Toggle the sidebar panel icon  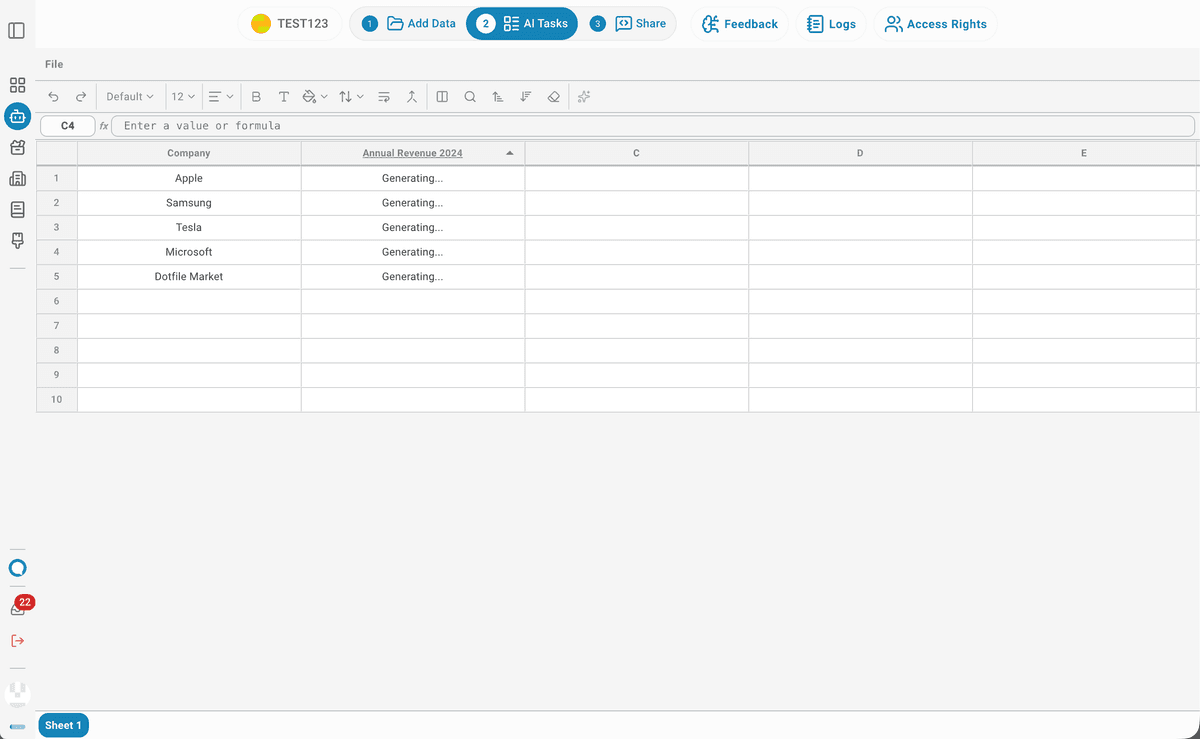(16, 31)
